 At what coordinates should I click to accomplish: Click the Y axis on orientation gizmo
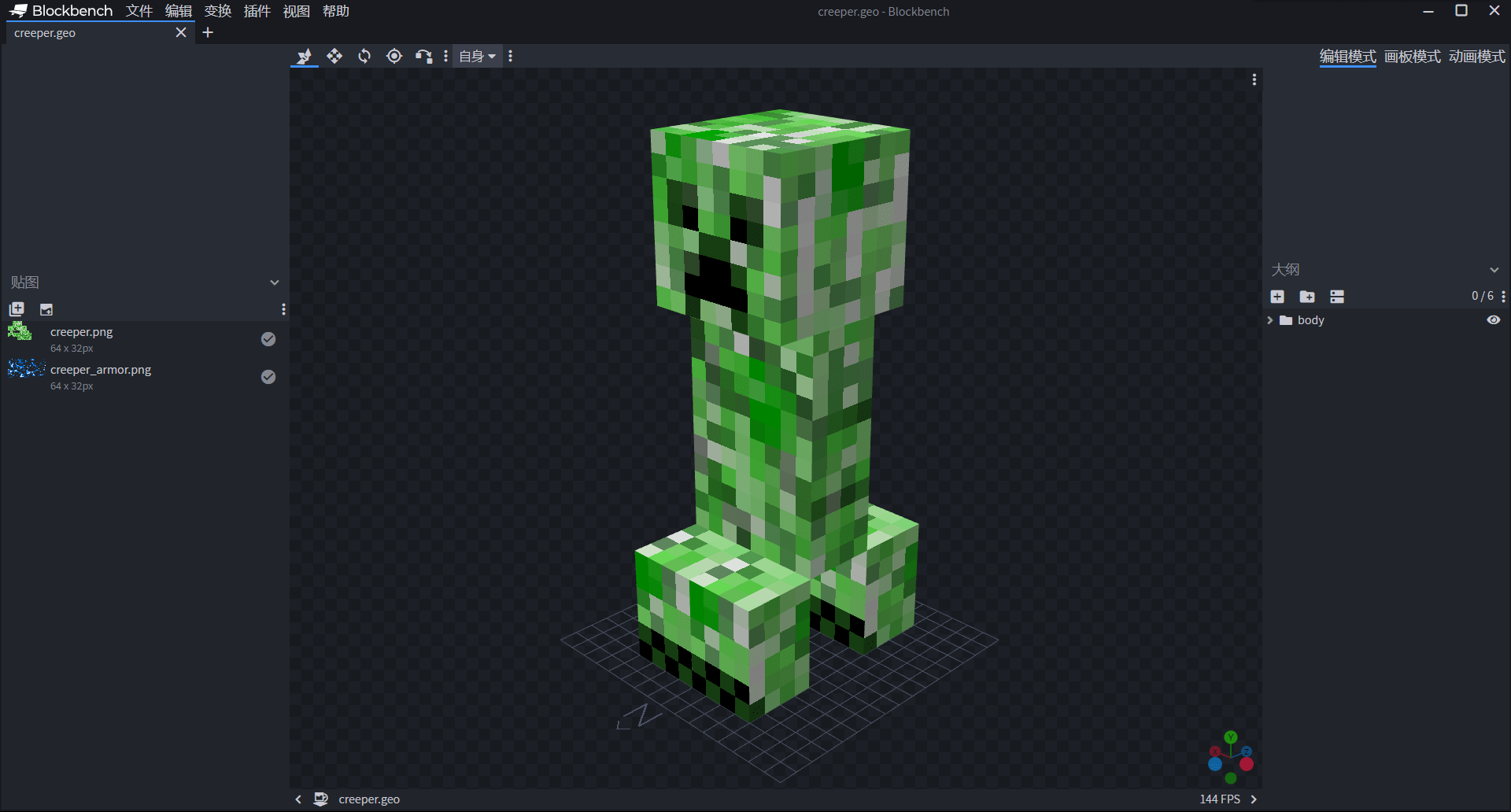pyautogui.click(x=1231, y=737)
